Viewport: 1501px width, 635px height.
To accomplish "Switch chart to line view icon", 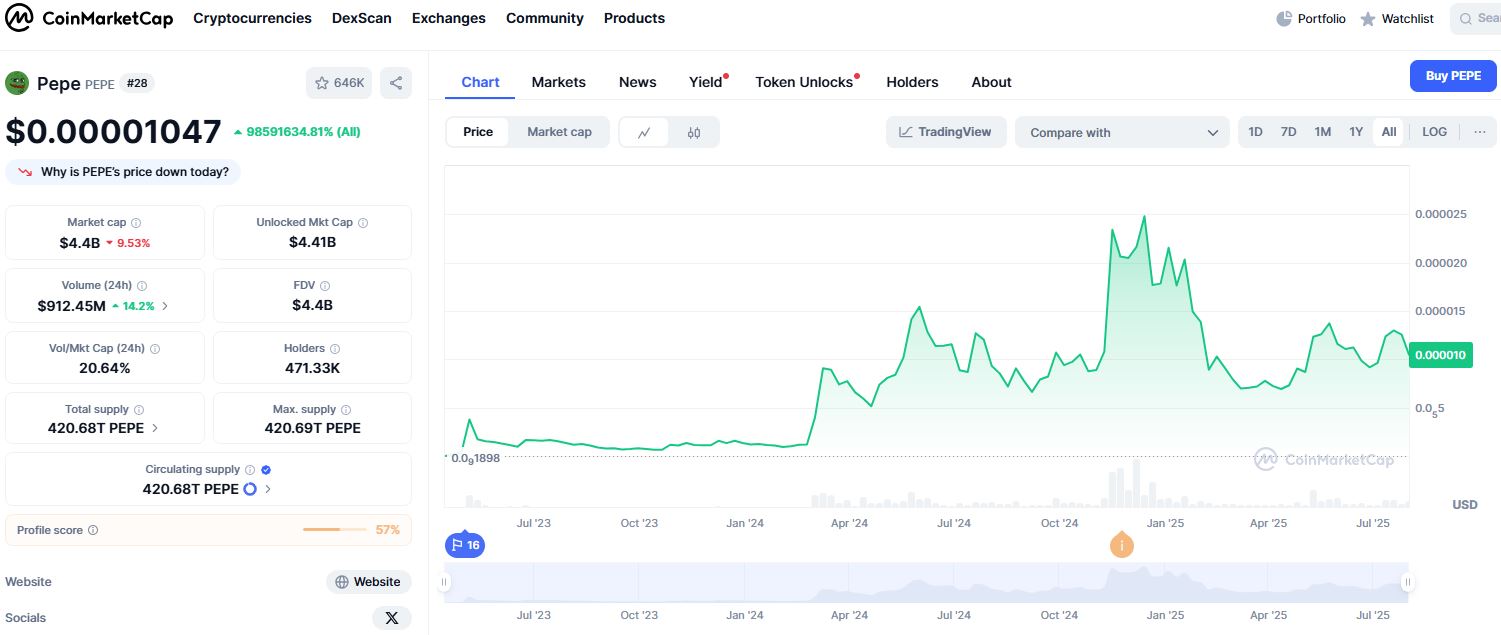I will [x=645, y=132].
